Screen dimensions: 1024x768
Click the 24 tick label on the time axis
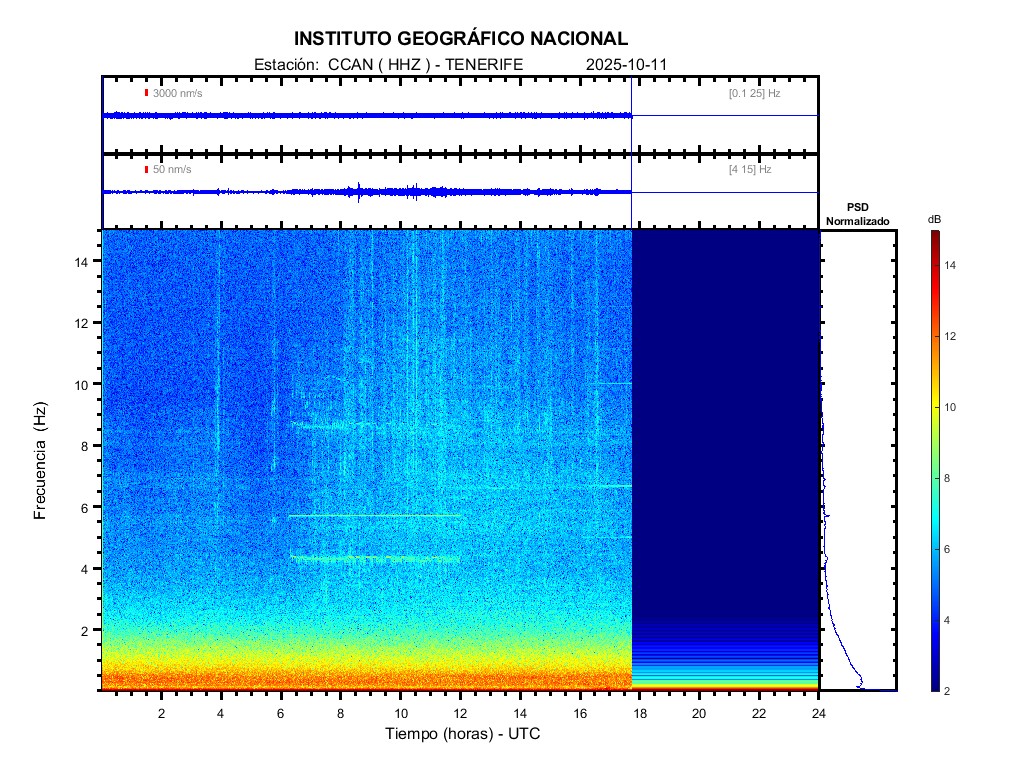pyautogui.click(x=818, y=713)
